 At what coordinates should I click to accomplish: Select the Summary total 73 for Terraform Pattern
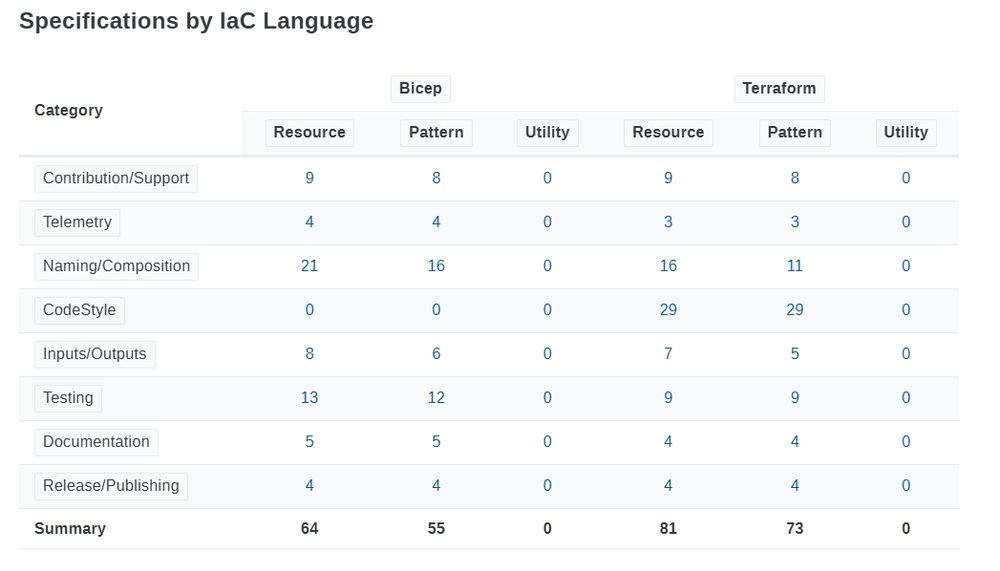(795, 530)
